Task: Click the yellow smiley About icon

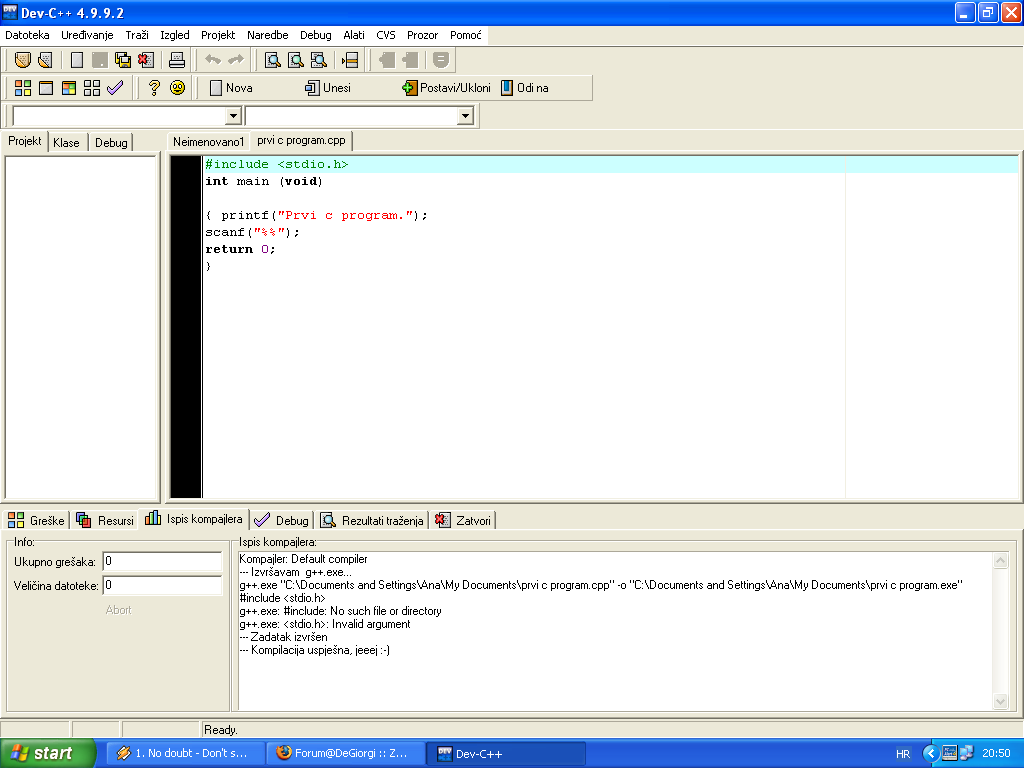Action: pos(178,88)
